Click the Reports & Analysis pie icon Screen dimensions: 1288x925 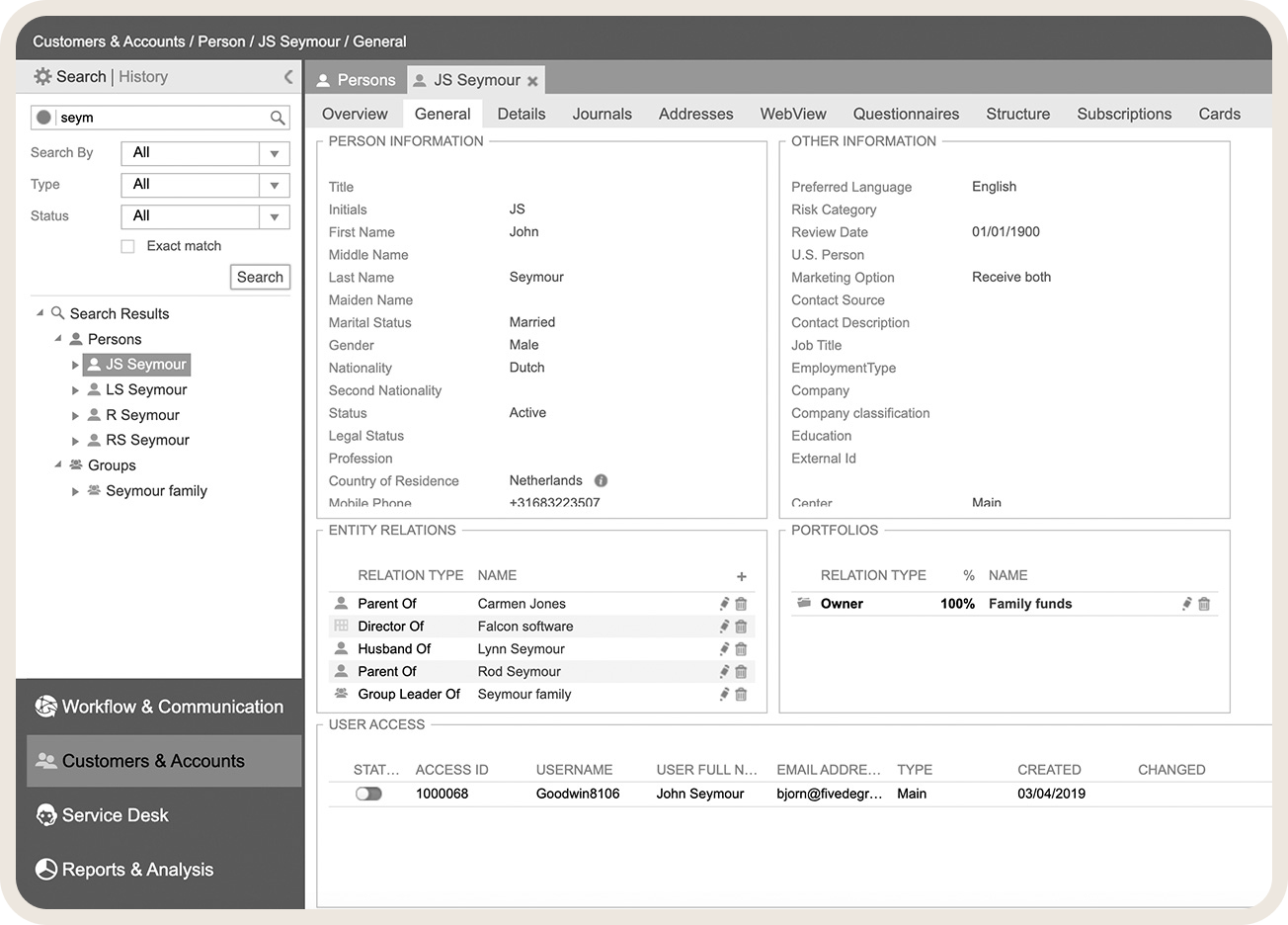[45, 870]
